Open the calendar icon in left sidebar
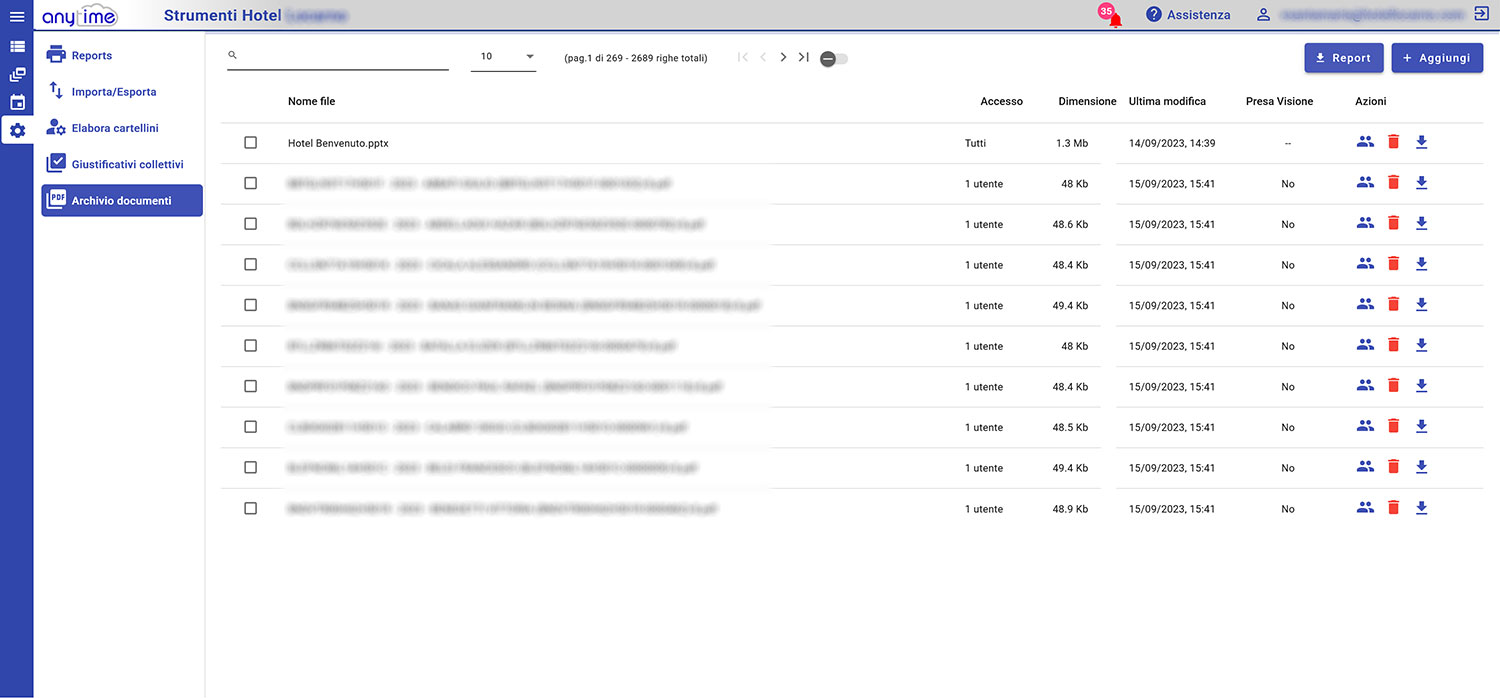Viewport: 1500px width, 698px height. point(17,102)
